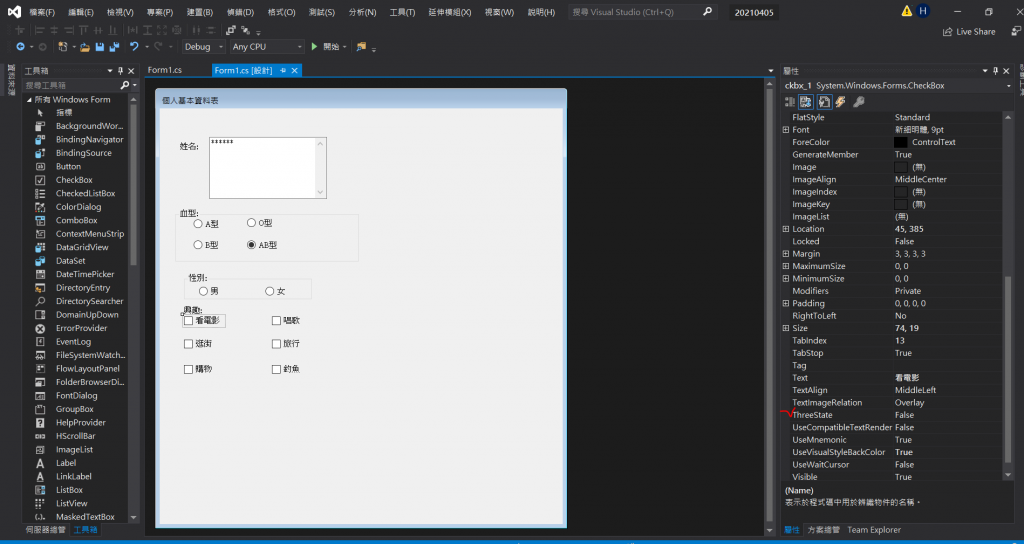Undo the last action
The image size is (1024, 544).
coord(134,46)
